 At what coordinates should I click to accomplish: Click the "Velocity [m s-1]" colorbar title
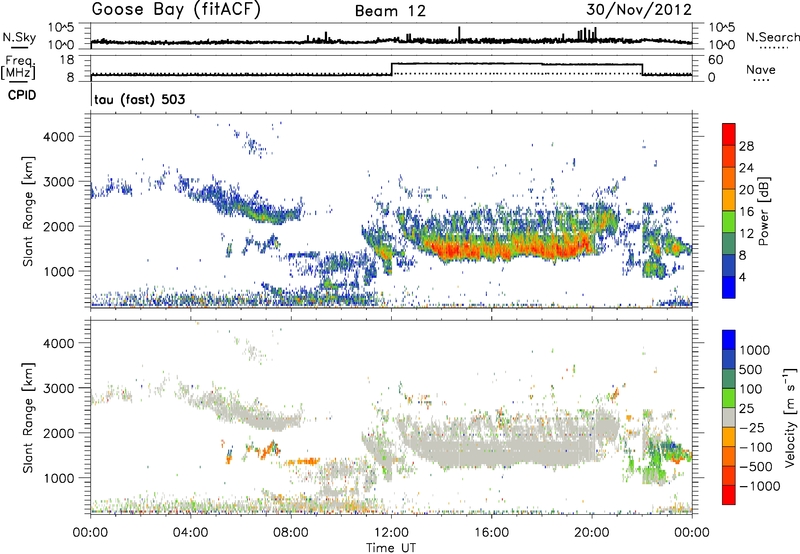click(790, 417)
